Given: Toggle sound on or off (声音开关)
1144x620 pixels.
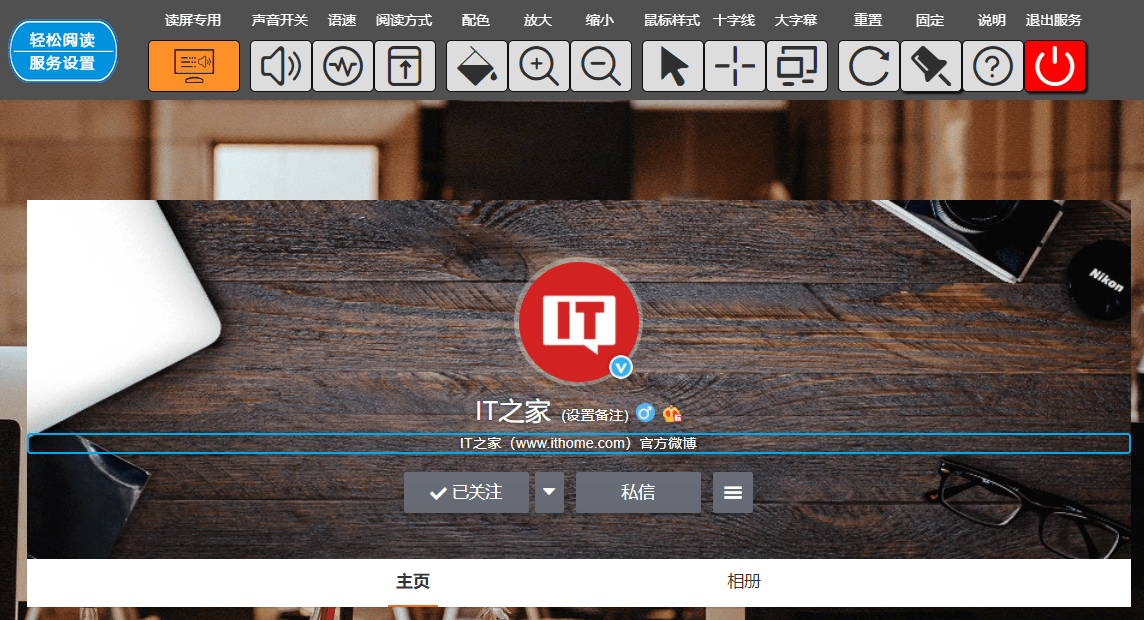Looking at the screenshot, I should pos(280,66).
